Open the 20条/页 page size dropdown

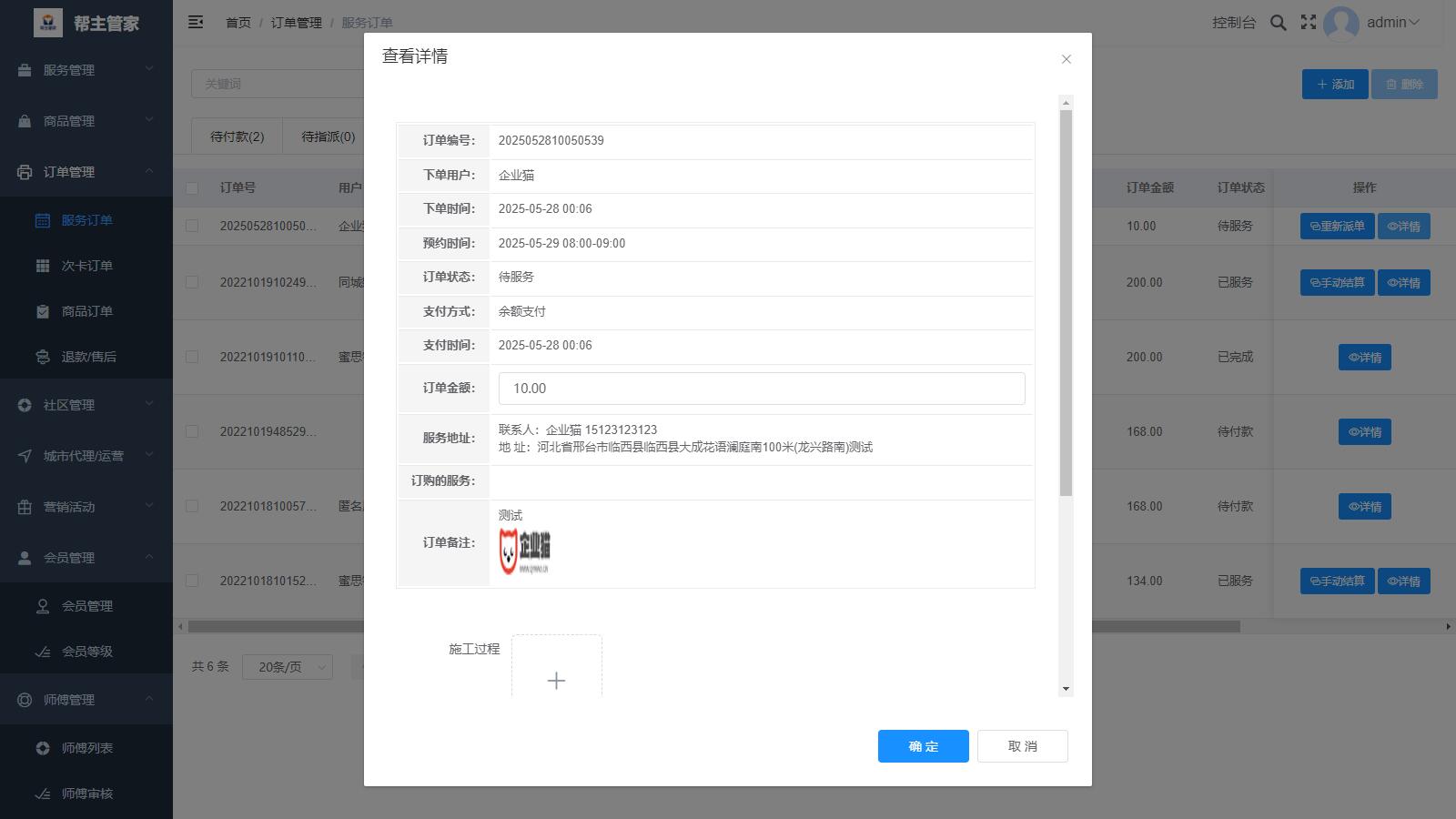pos(288,667)
